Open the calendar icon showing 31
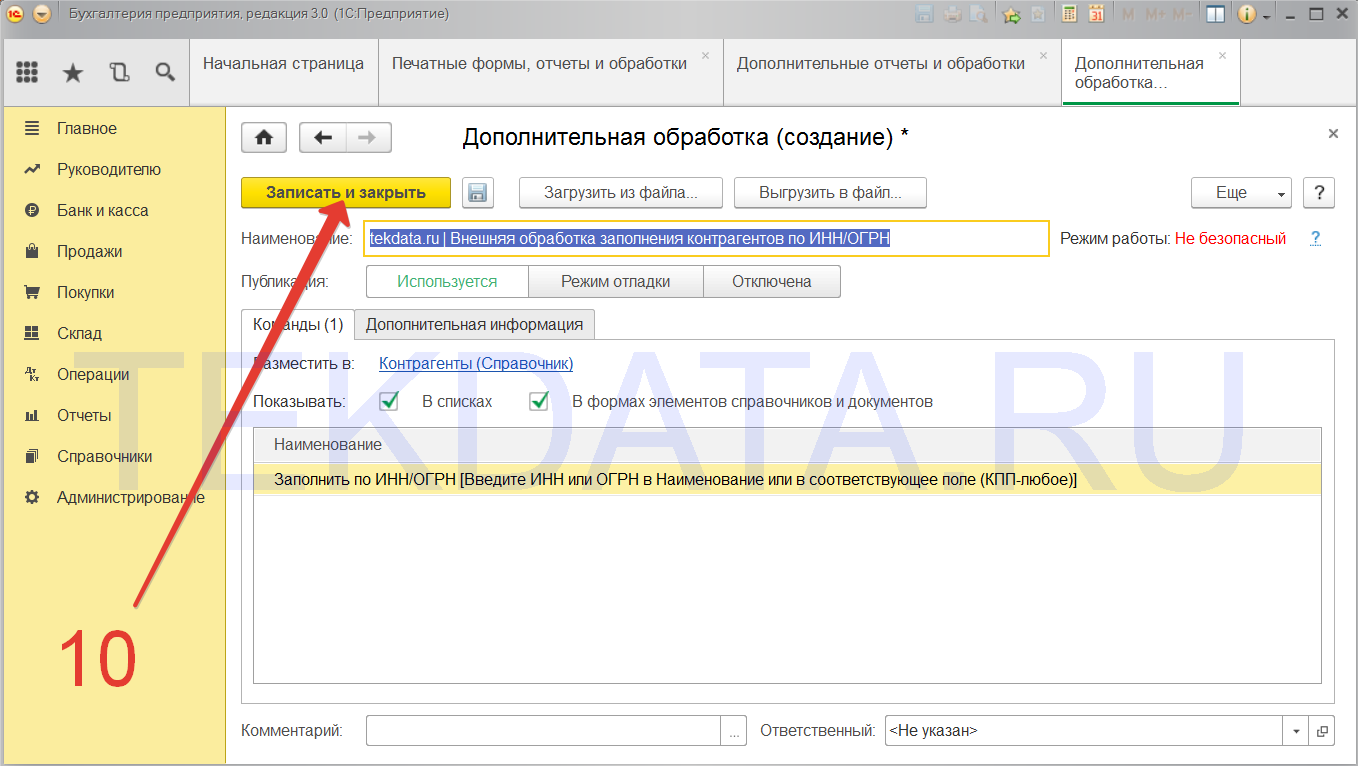Viewport: 1358px width, 766px height. (1096, 14)
